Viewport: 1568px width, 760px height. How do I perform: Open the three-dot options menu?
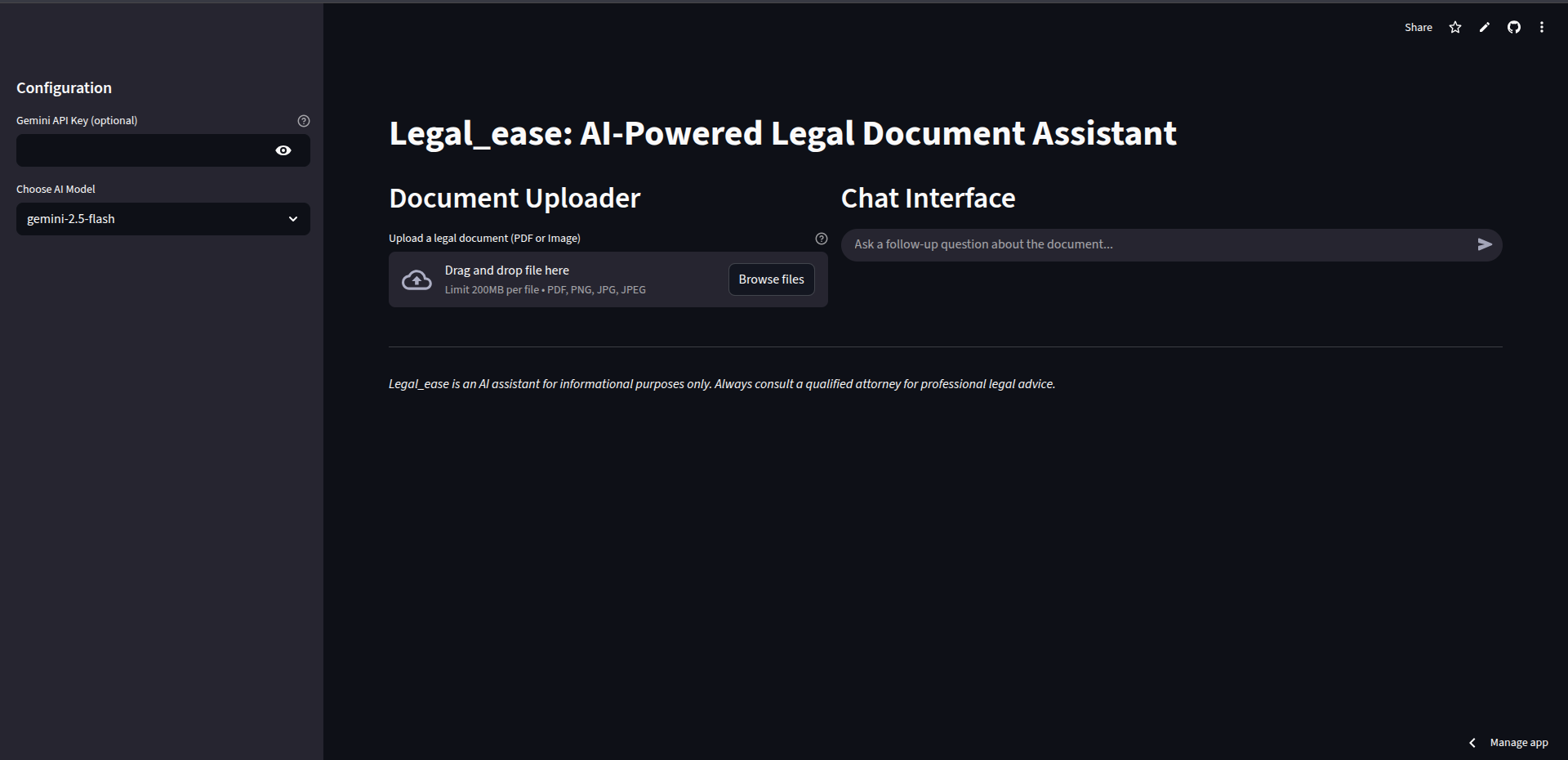pyautogui.click(x=1543, y=27)
